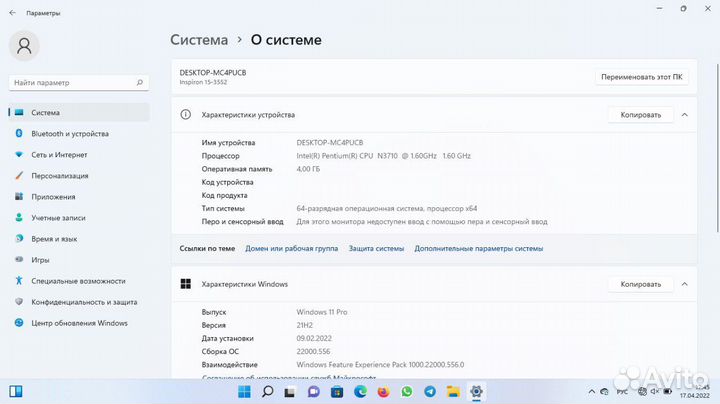This screenshot has width=720, height=404.
Task: Click device name value DESKTOP-MC4PUCB
Action: point(330,142)
